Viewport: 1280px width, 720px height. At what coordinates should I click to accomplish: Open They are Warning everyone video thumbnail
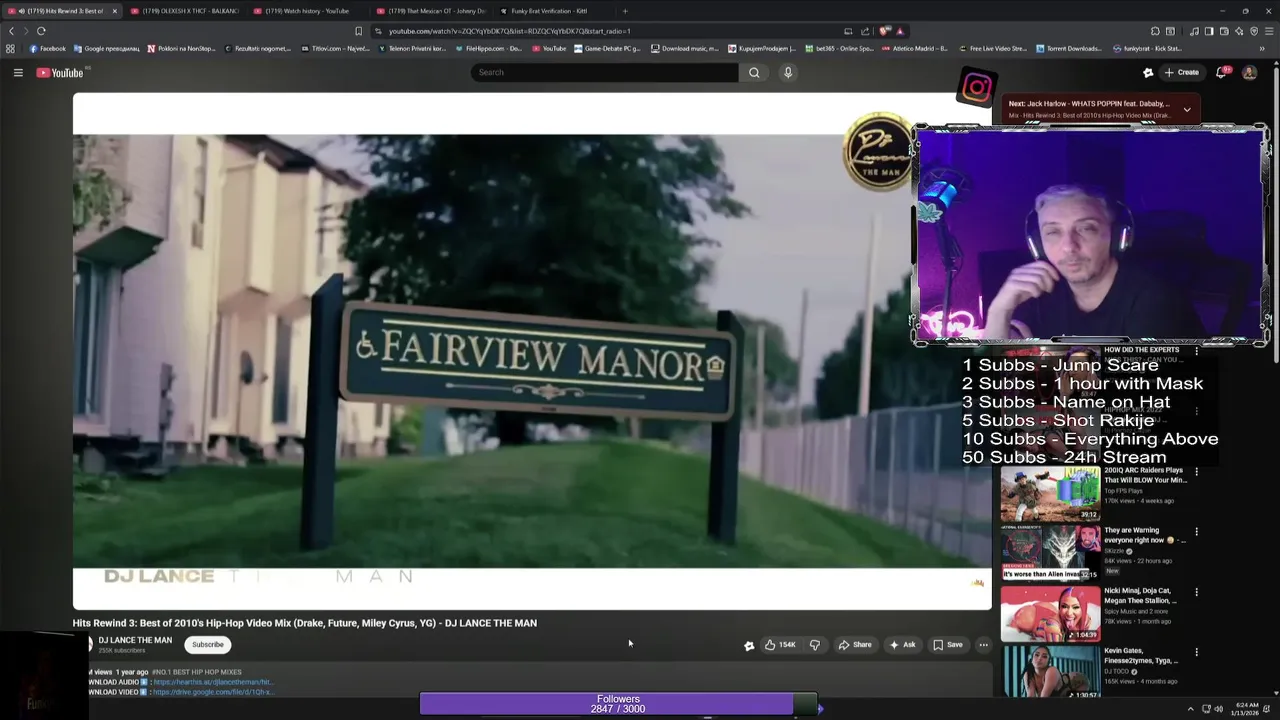(1050, 553)
